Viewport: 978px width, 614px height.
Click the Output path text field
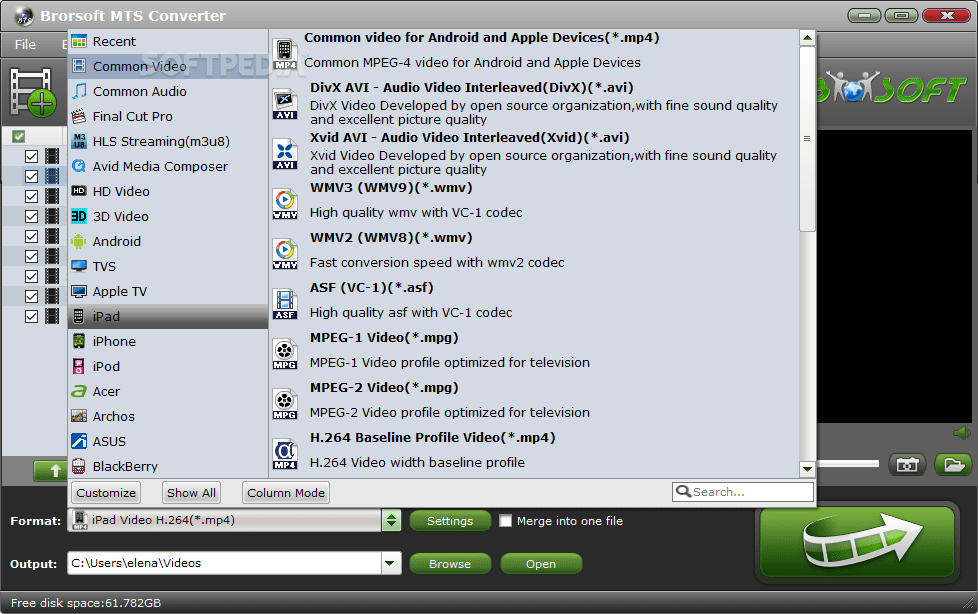[x=225, y=563]
